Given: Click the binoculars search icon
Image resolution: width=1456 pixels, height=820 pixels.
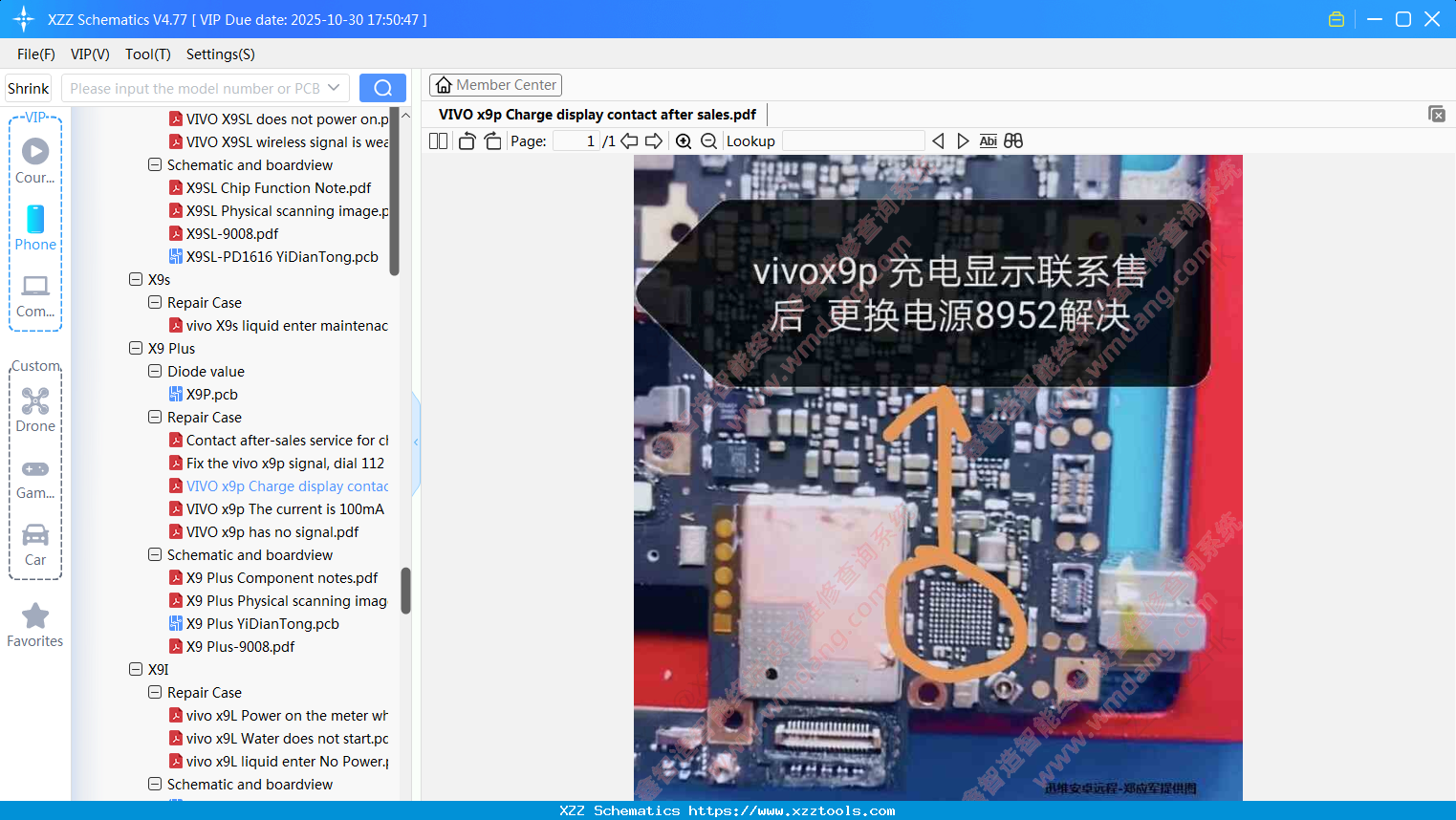Looking at the screenshot, I should [x=1013, y=140].
